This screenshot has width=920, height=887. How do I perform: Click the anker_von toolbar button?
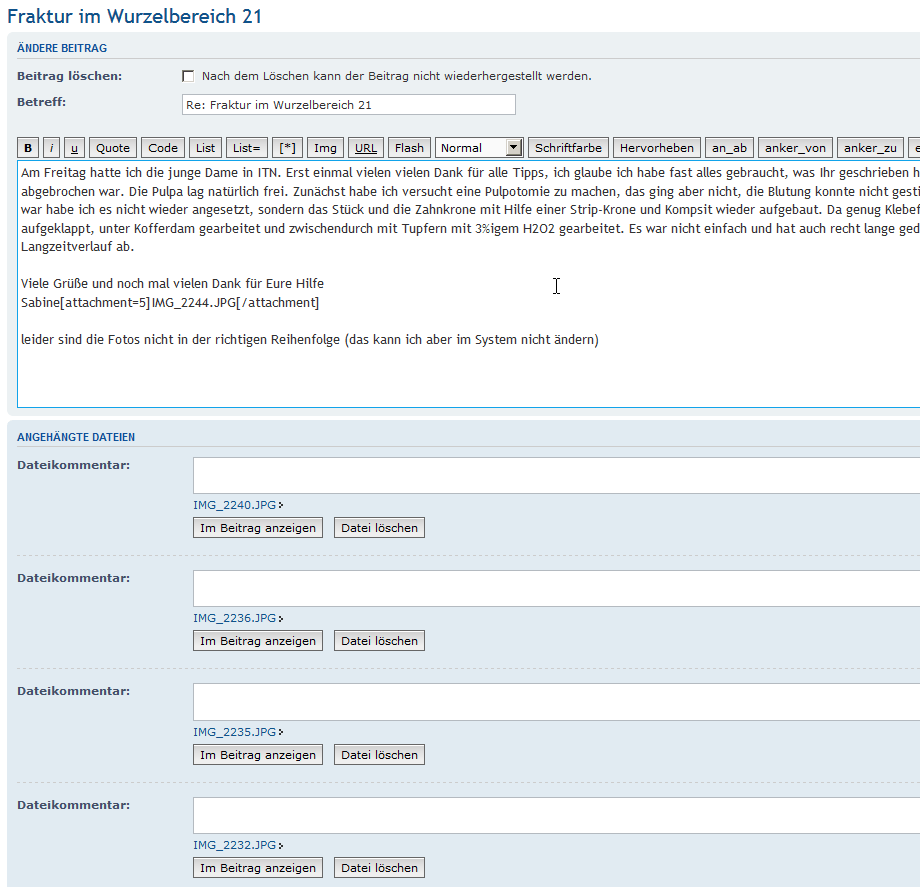795,148
